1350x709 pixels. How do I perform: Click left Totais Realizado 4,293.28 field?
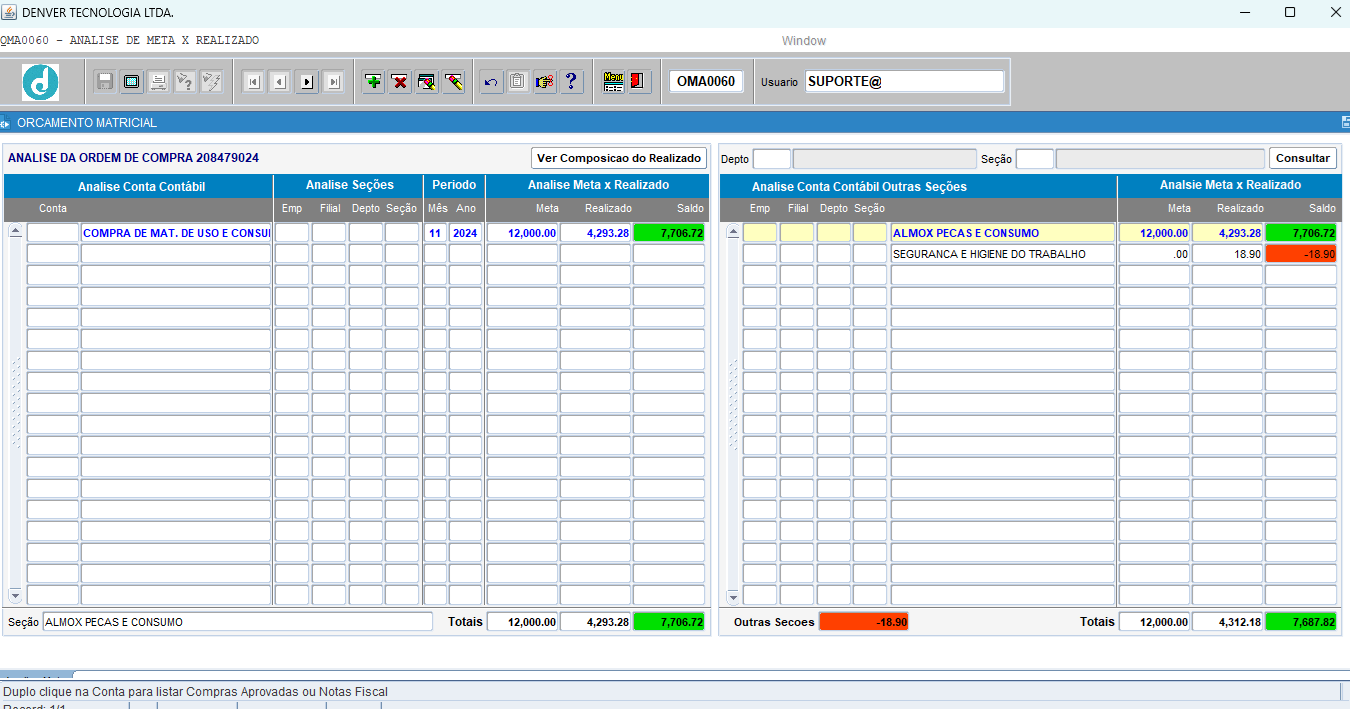click(595, 622)
